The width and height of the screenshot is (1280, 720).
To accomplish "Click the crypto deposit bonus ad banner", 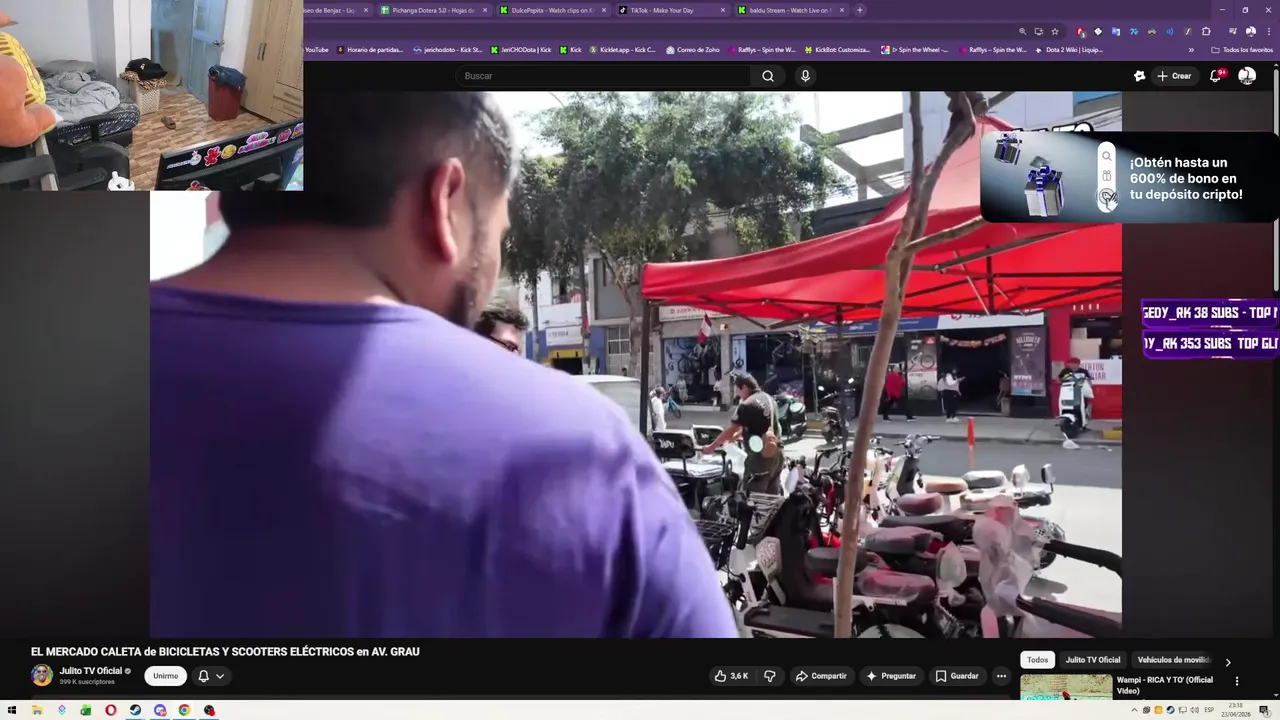I will [1129, 178].
